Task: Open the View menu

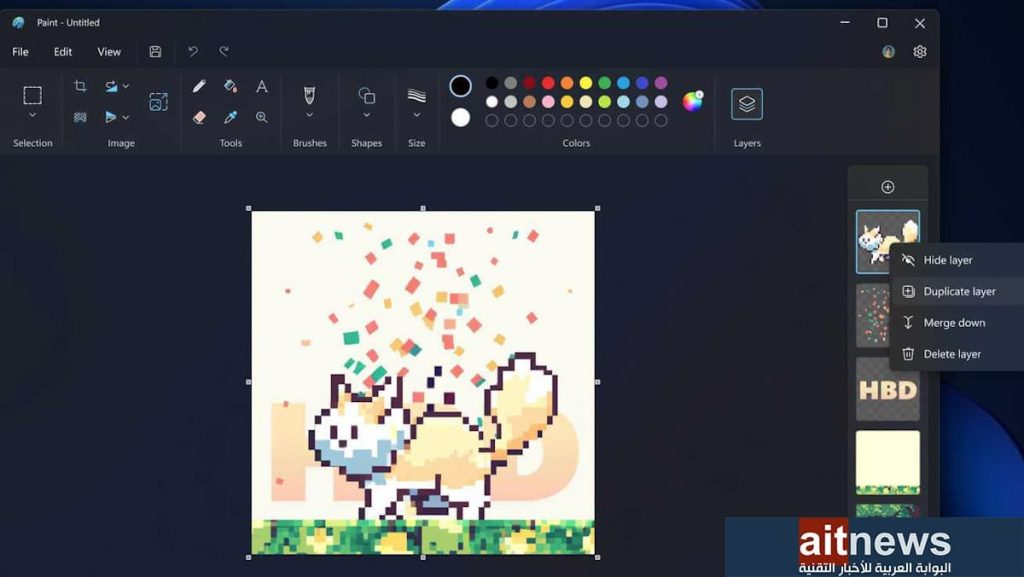Action: [x=109, y=52]
